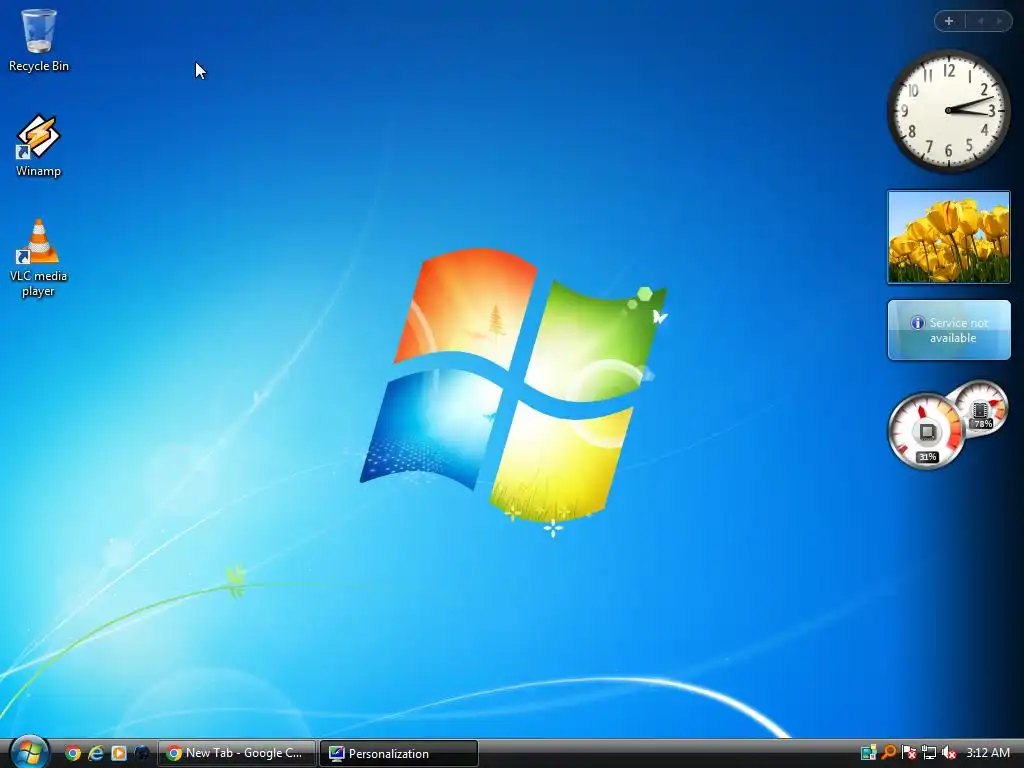1024x768 pixels.
Task: Go to previous sidebar gadgets page
Action: tap(980, 21)
